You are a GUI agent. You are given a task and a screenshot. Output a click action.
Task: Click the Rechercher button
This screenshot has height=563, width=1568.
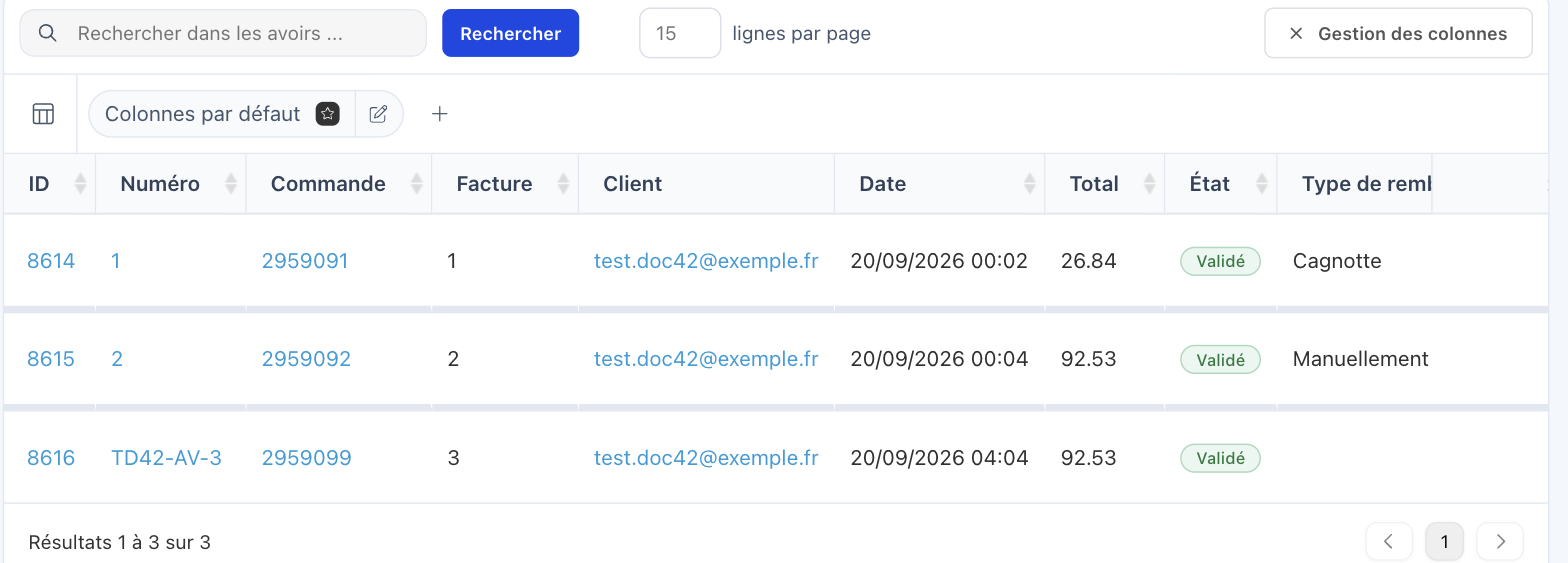tap(510, 33)
